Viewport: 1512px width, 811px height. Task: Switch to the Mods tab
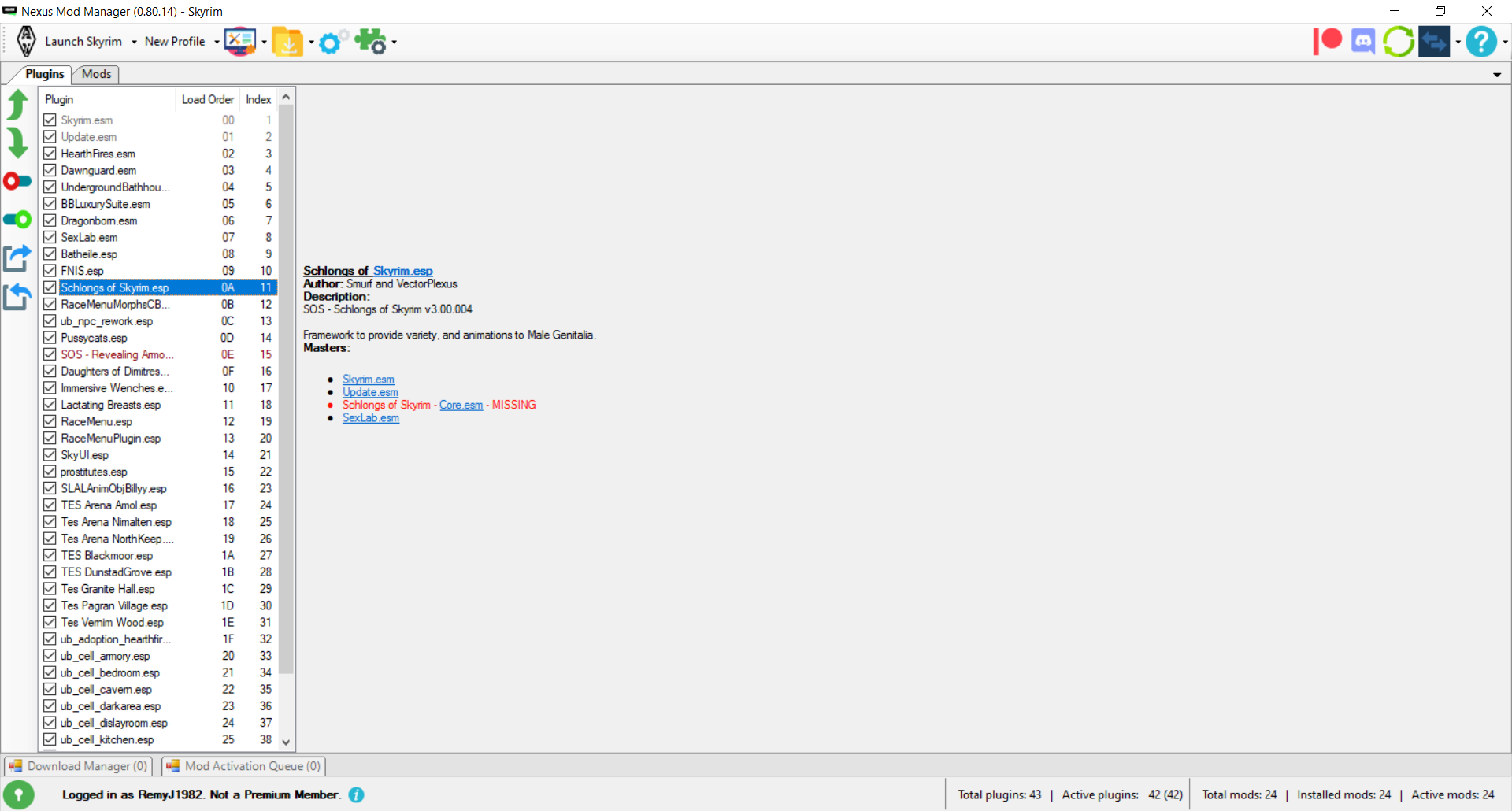tap(96, 74)
